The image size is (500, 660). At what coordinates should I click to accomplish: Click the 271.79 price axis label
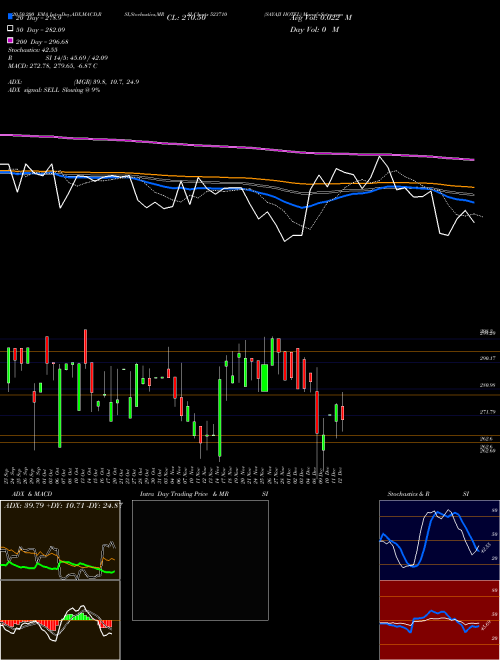(488, 412)
